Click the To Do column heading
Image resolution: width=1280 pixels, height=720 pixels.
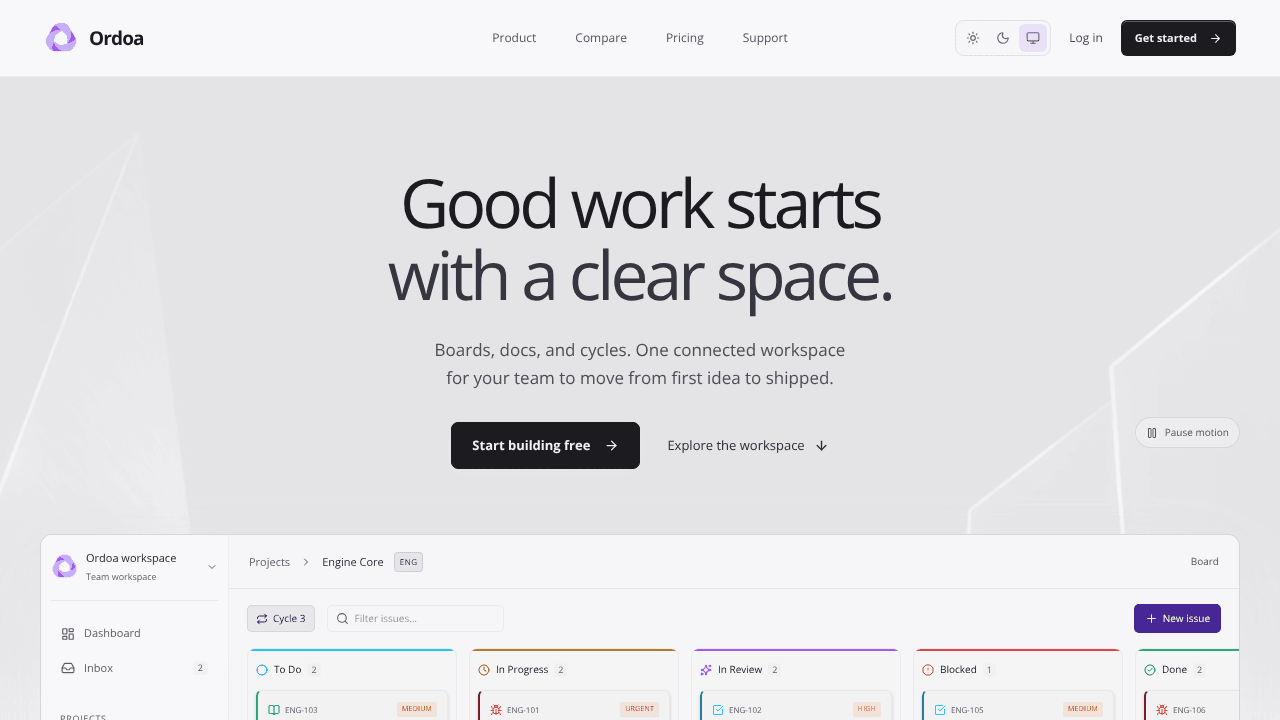pyautogui.click(x=288, y=670)
